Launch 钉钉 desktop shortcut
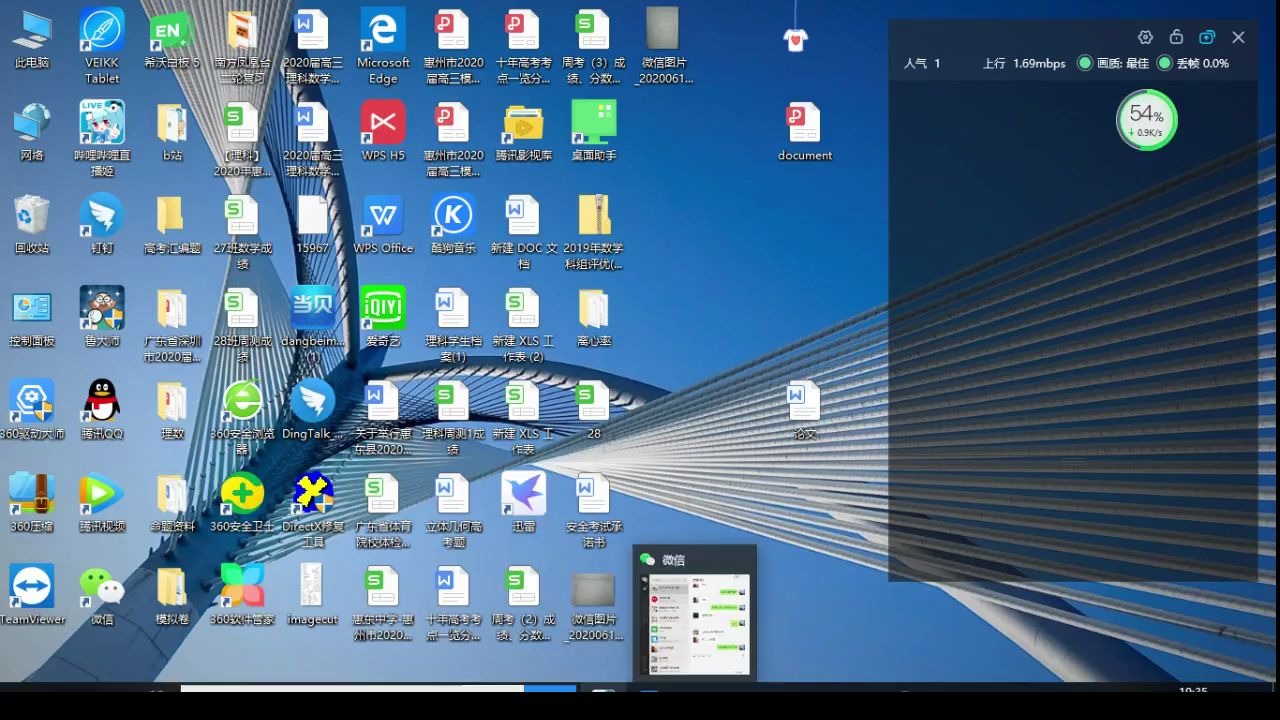1280x720 pixels. pos(102,224)
